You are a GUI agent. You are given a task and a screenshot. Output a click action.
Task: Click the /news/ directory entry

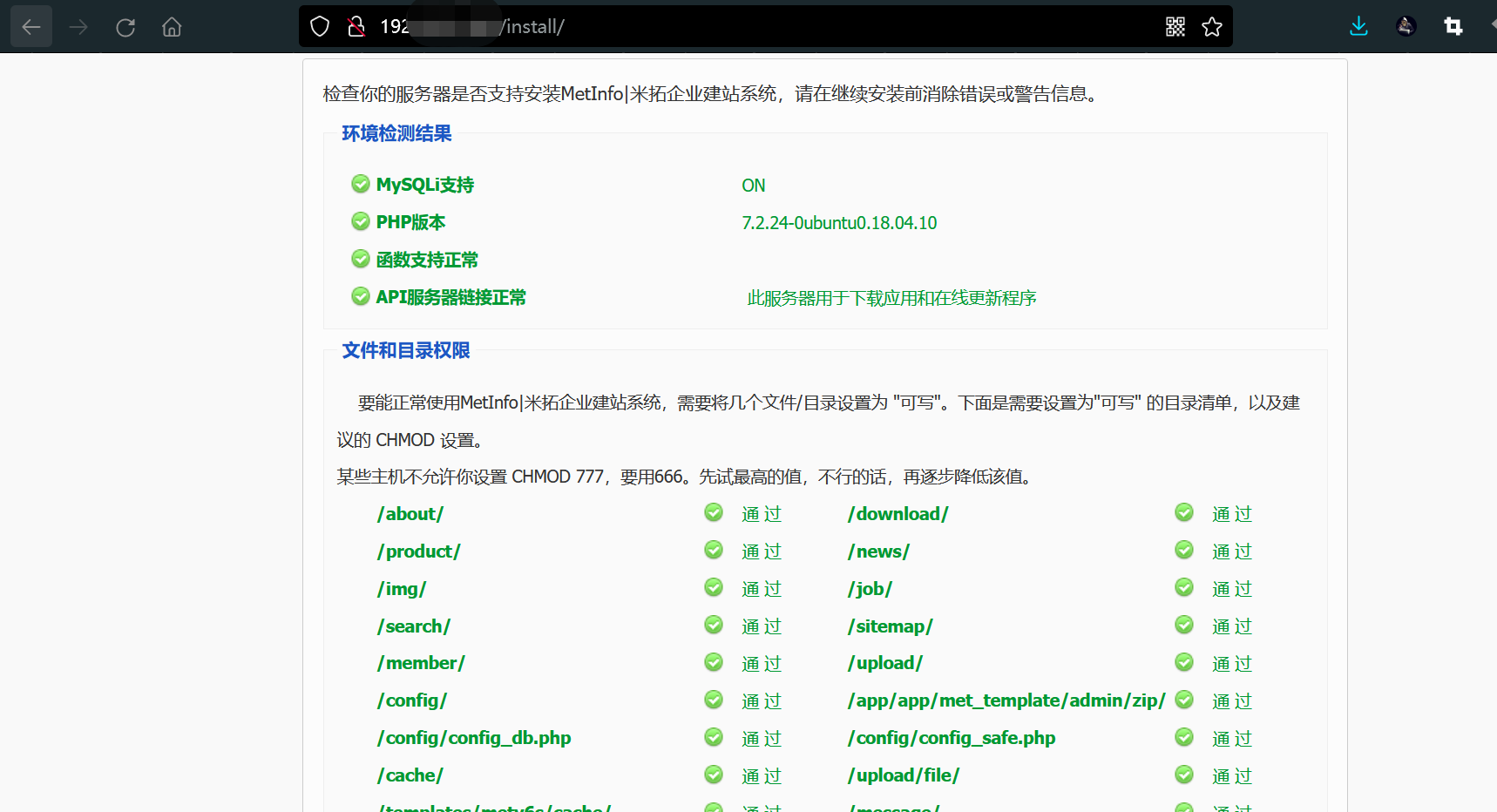[878, 551]
